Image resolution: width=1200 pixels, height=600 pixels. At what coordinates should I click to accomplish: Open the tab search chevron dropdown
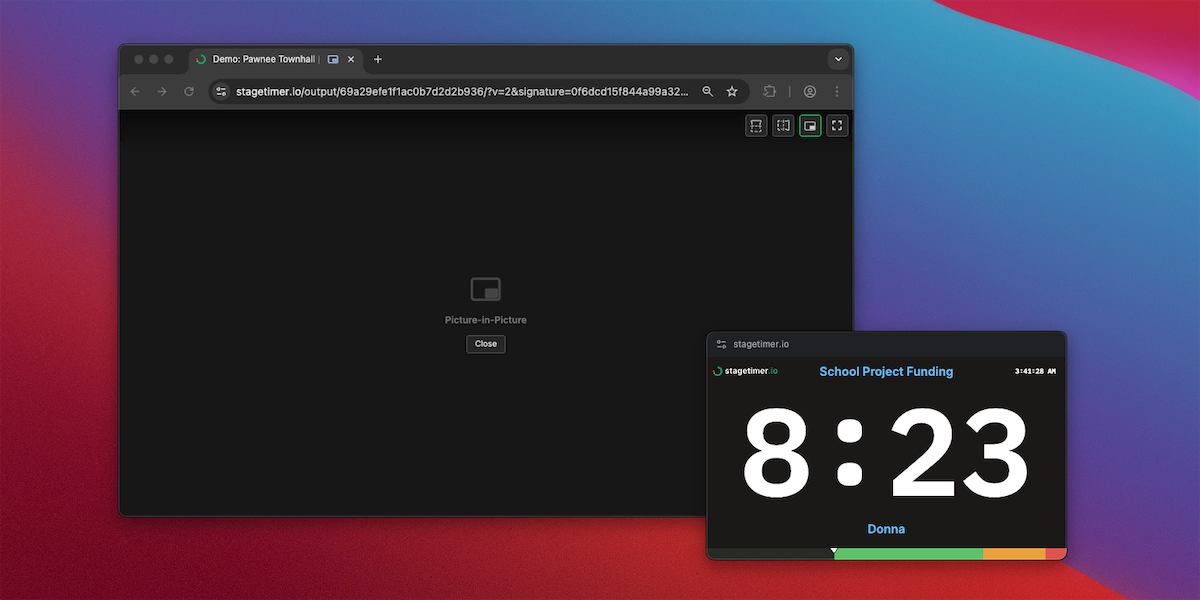[x=838, y=59]
